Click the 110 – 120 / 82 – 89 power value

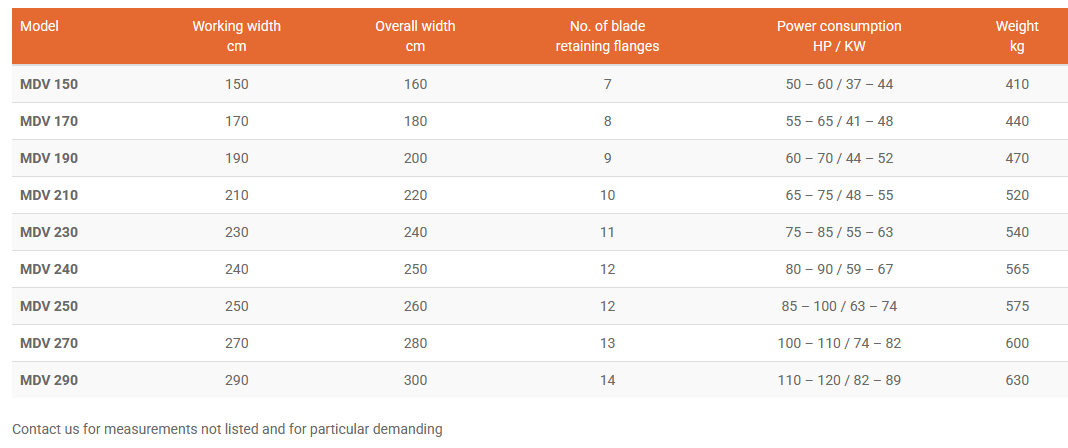[x=839, y=380]
